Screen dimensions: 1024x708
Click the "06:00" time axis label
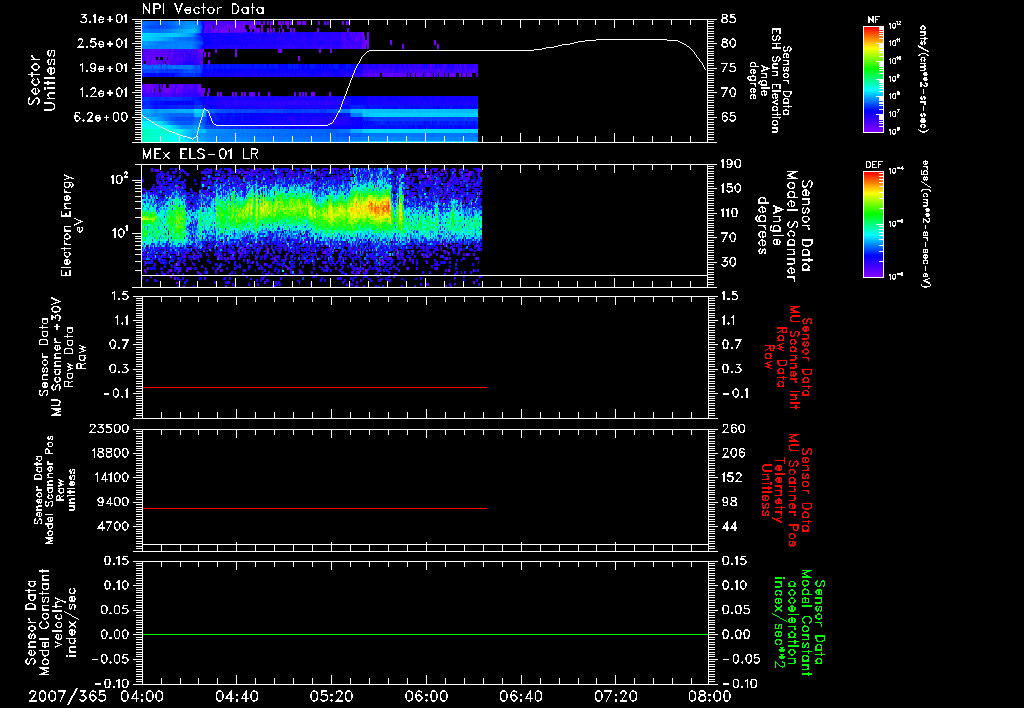tap(426, 696)
